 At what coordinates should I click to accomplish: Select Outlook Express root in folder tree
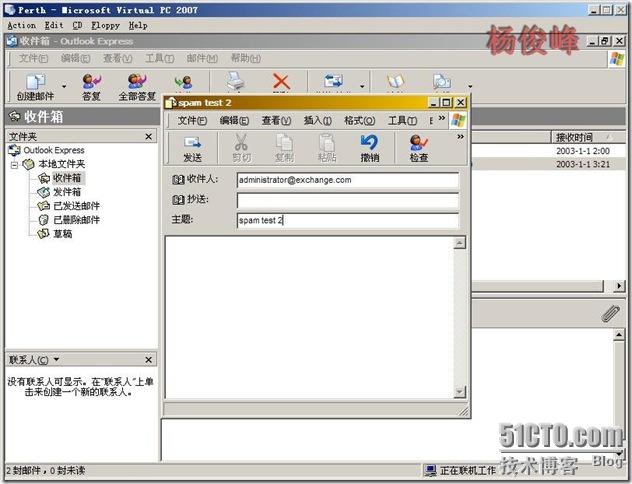[54, 150]
